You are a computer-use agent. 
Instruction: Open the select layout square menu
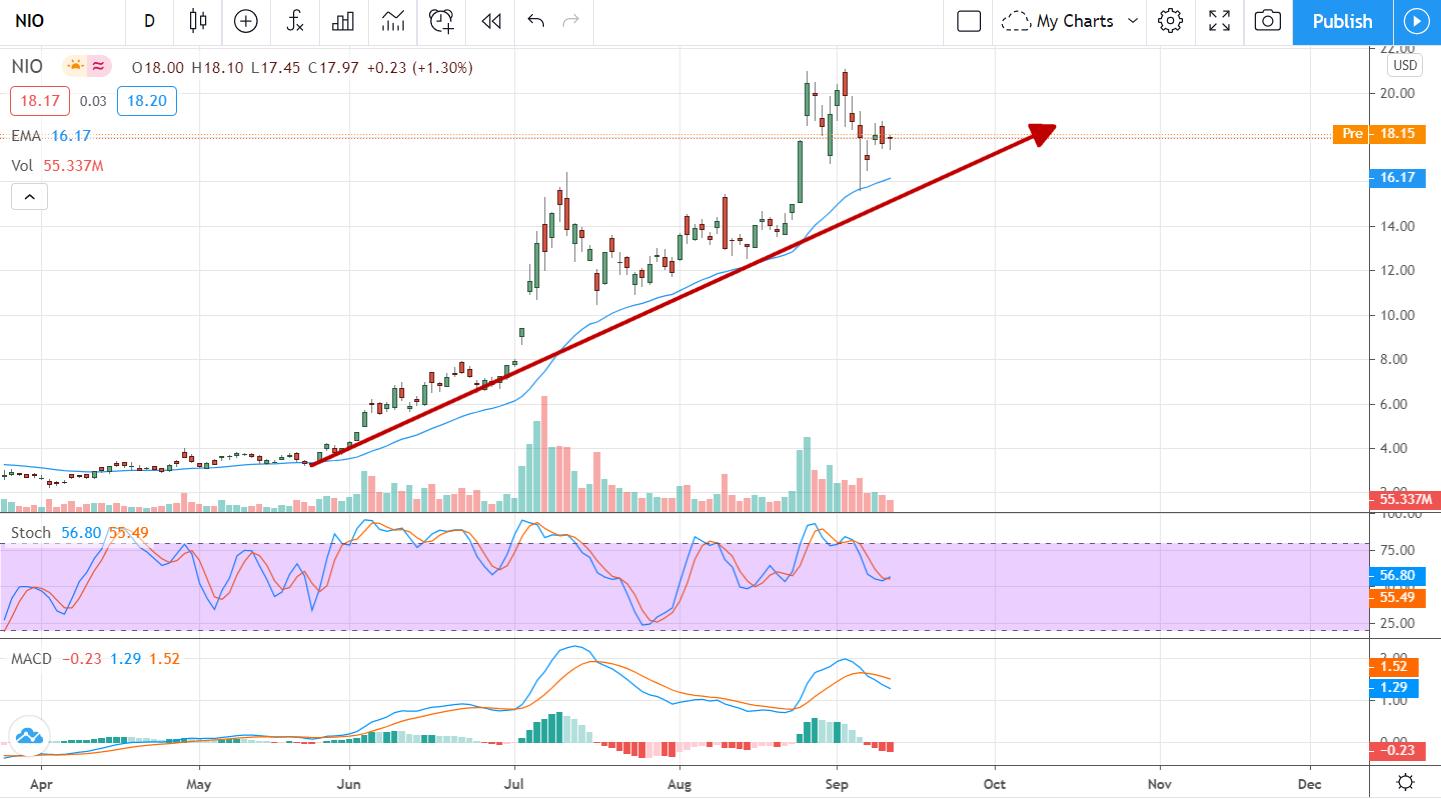(x=968, y=21)
